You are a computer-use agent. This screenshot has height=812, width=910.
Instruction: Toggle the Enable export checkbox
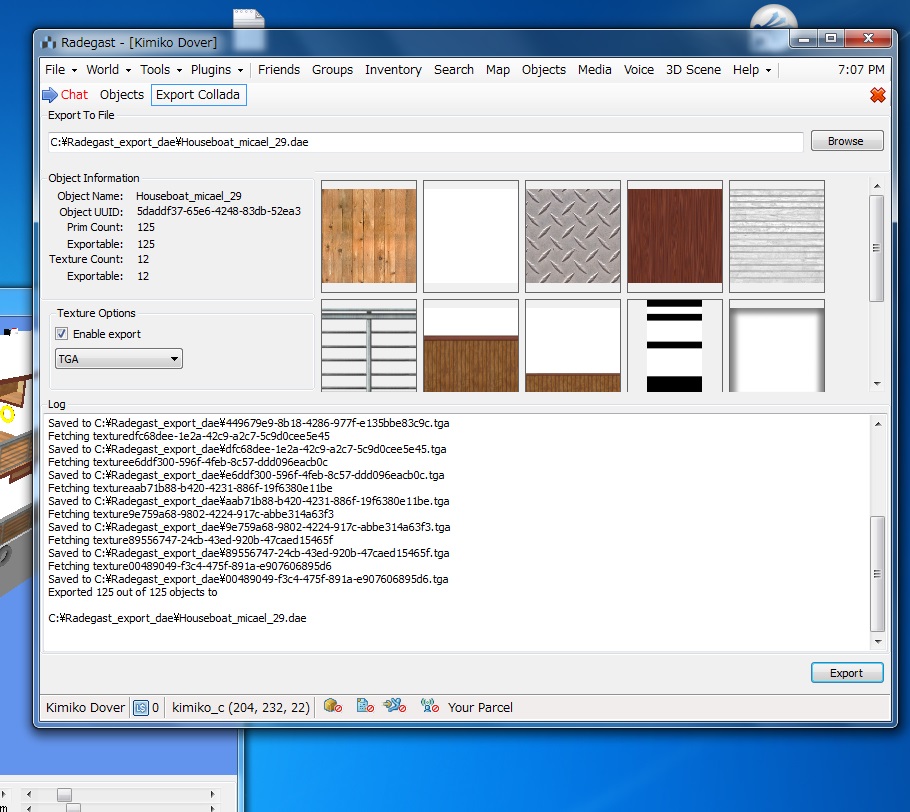pos(62,334)
